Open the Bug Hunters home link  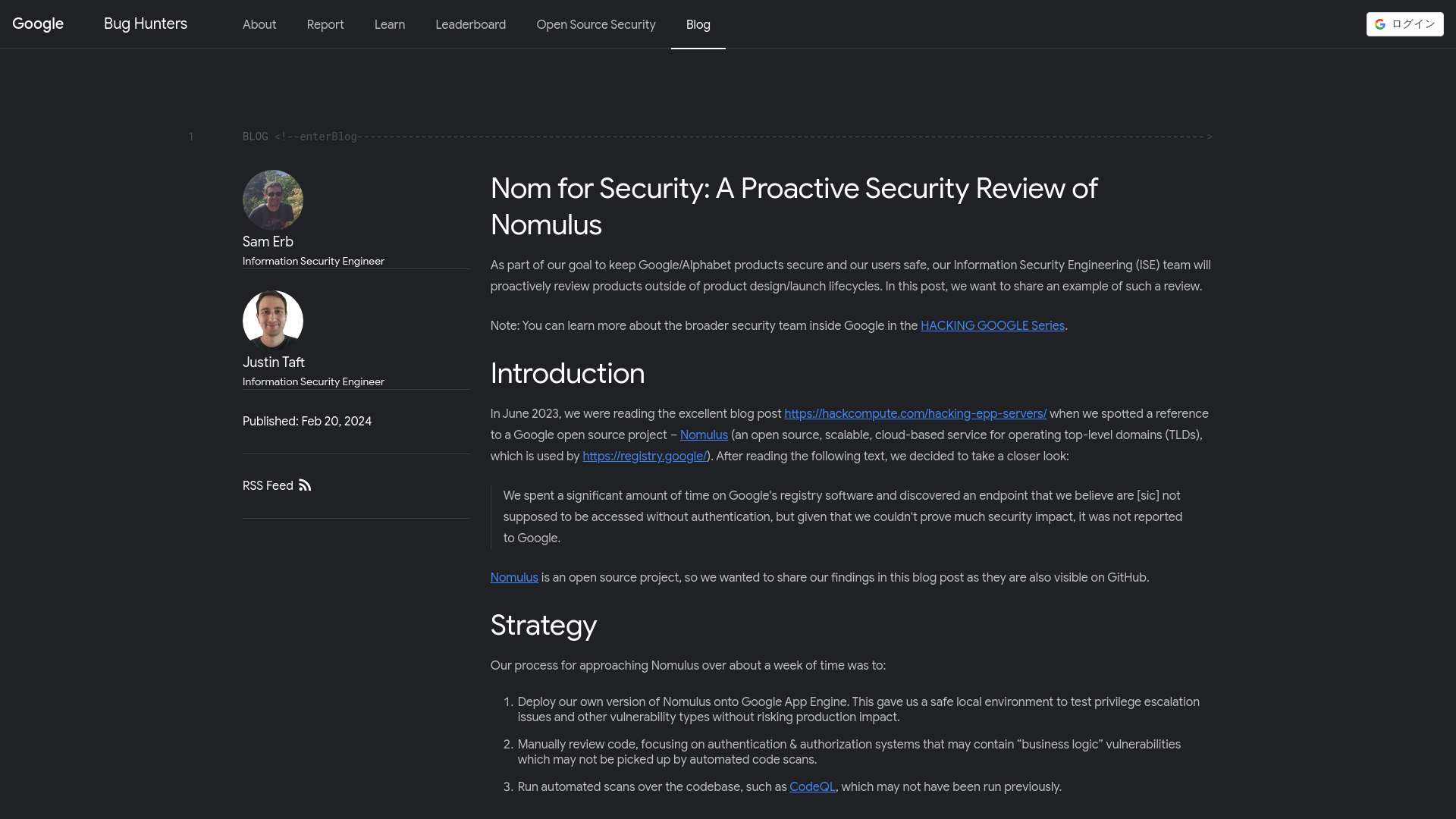pyautogui.click(x=146, y=24)
